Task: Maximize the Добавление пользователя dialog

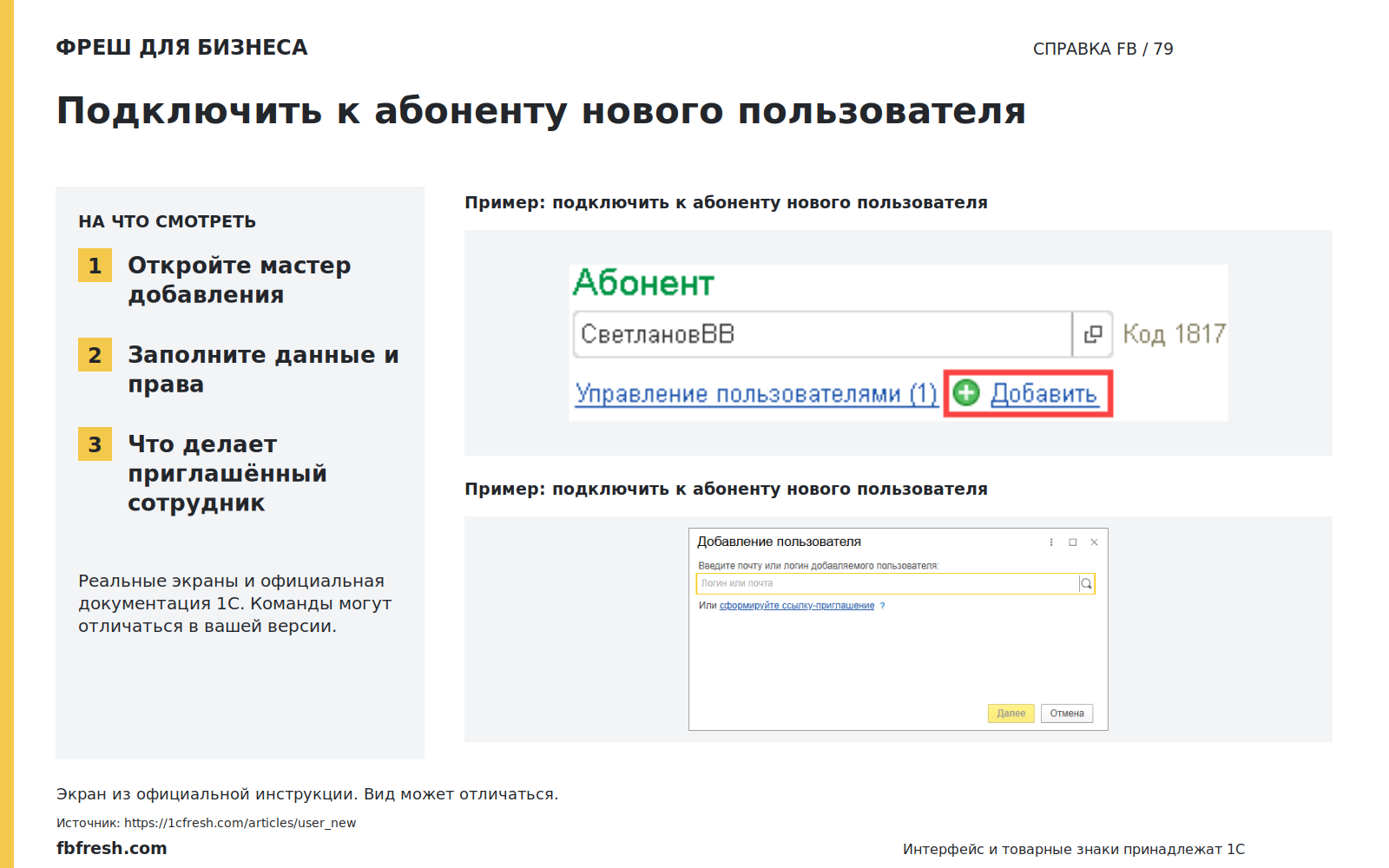Action: click(1073, 542)
